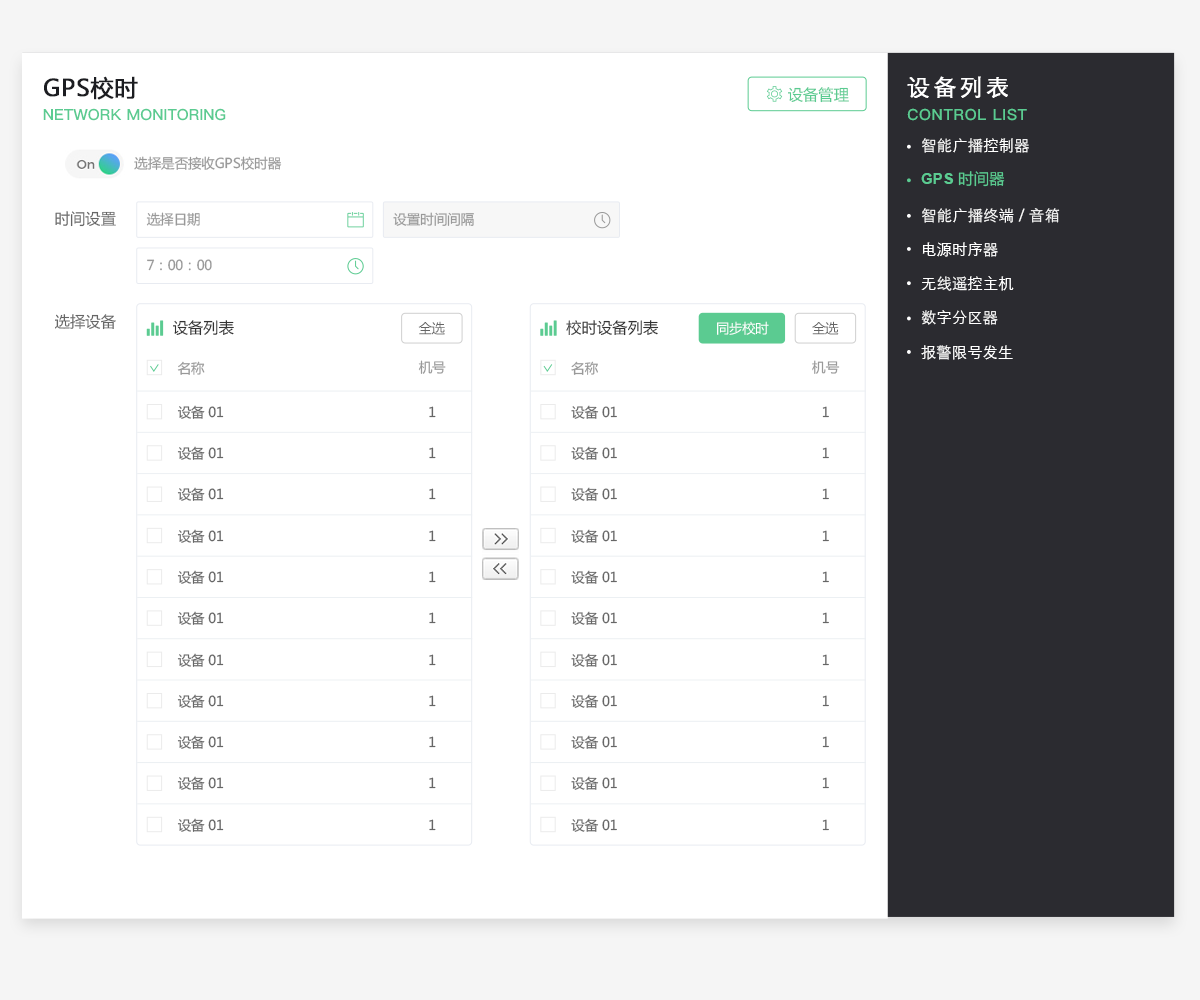The image size is (1200, 1000).
Task: Click the green clock icon beside 7:00:00
Action: [x=355, y=266]
